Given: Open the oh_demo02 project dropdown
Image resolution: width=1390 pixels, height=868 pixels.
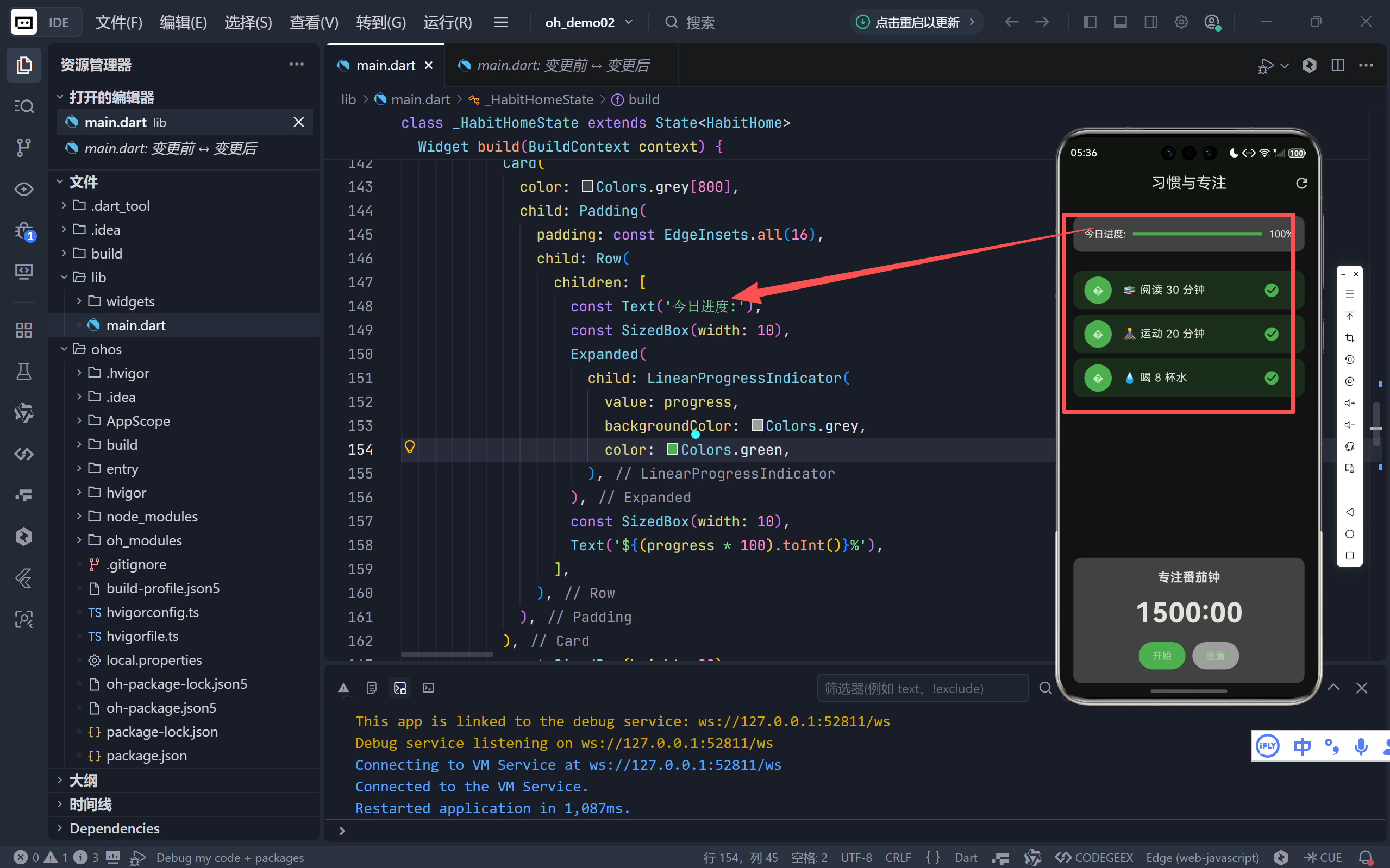Looking at the screenshot, I should click(588, 22).
